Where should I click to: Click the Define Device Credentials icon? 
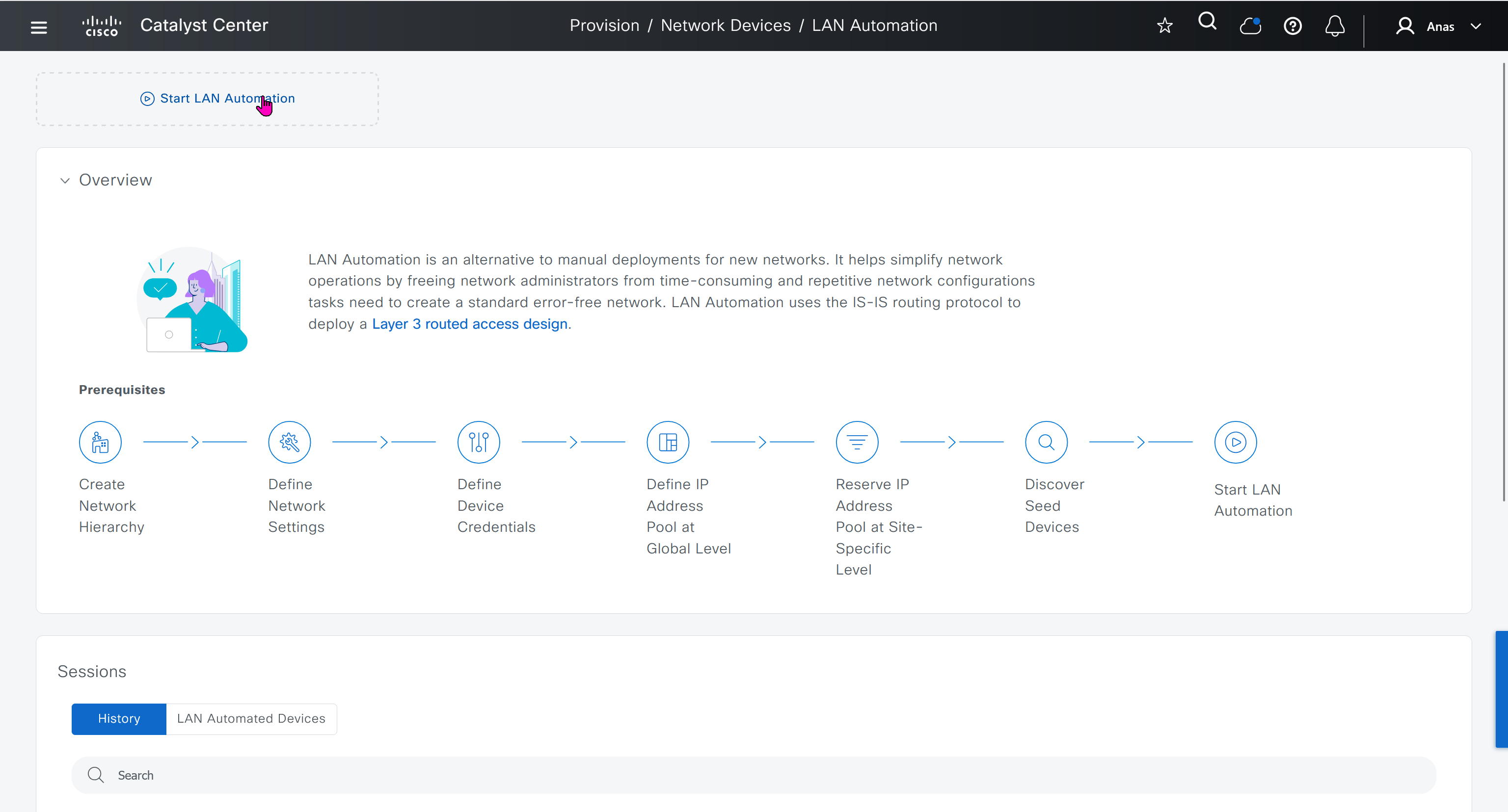coord(478,442)
